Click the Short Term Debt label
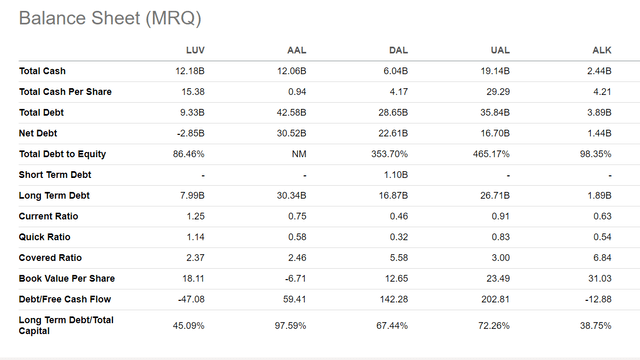 (x=55, y=175)
